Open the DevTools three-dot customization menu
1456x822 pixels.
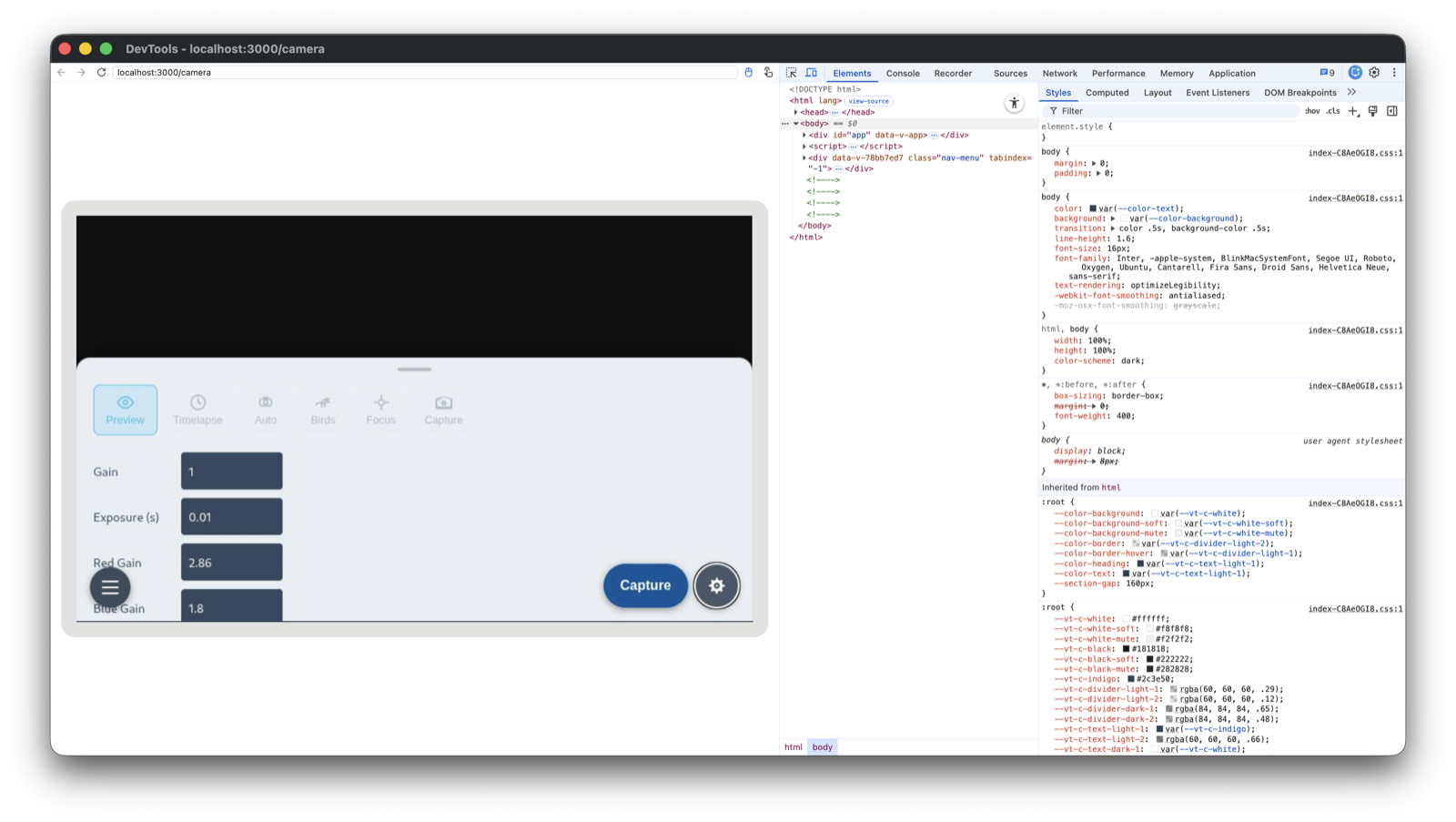tap(1395, 72)
